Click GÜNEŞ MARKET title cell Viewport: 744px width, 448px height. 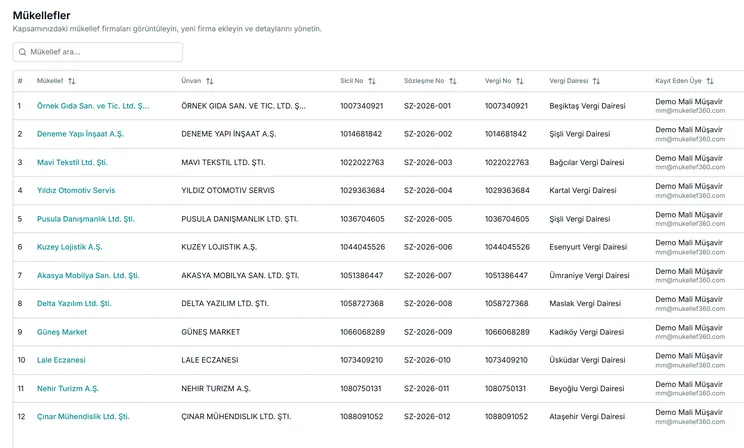click(x=211, y=332)
